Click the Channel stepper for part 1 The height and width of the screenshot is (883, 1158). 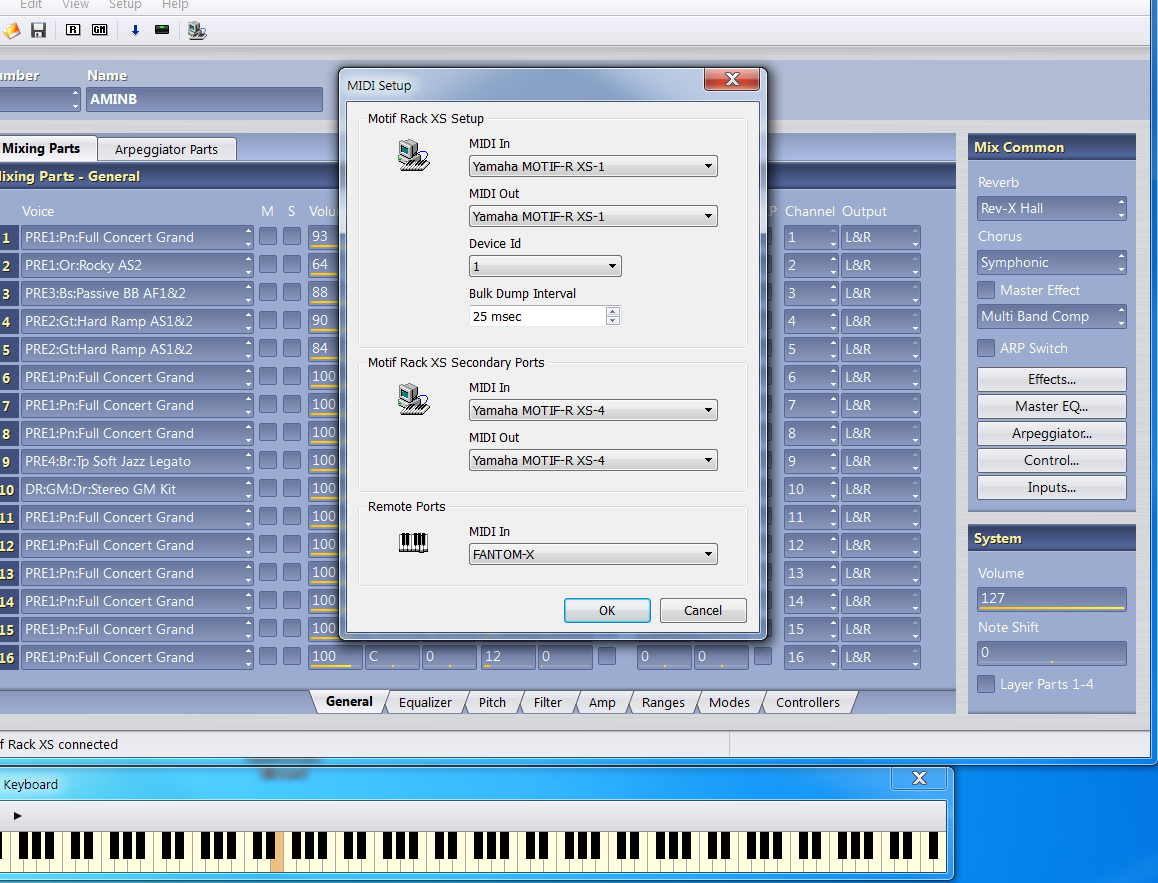tap(833, 237)
